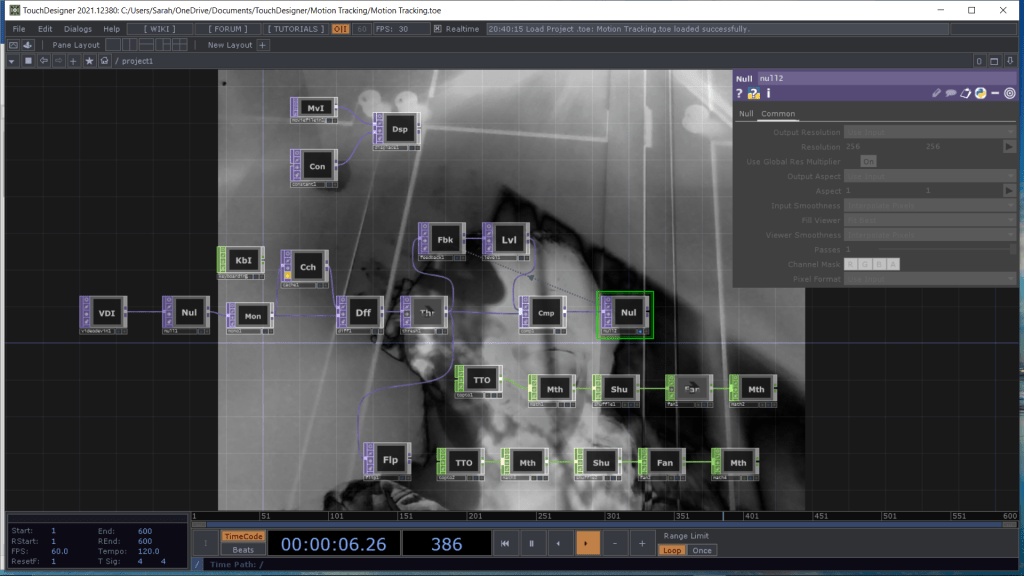Open the Pixel Format dropdown
Viewport: 1024px width, 576px height.
pyautogui.click(x=930, y=278)
